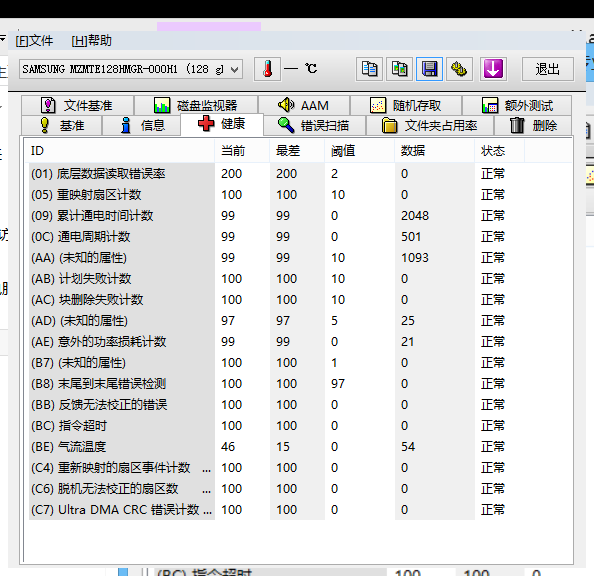Switch to the 错误扫描 tab
This screenshot has width=594, height=576.
(x=314, y=125)
